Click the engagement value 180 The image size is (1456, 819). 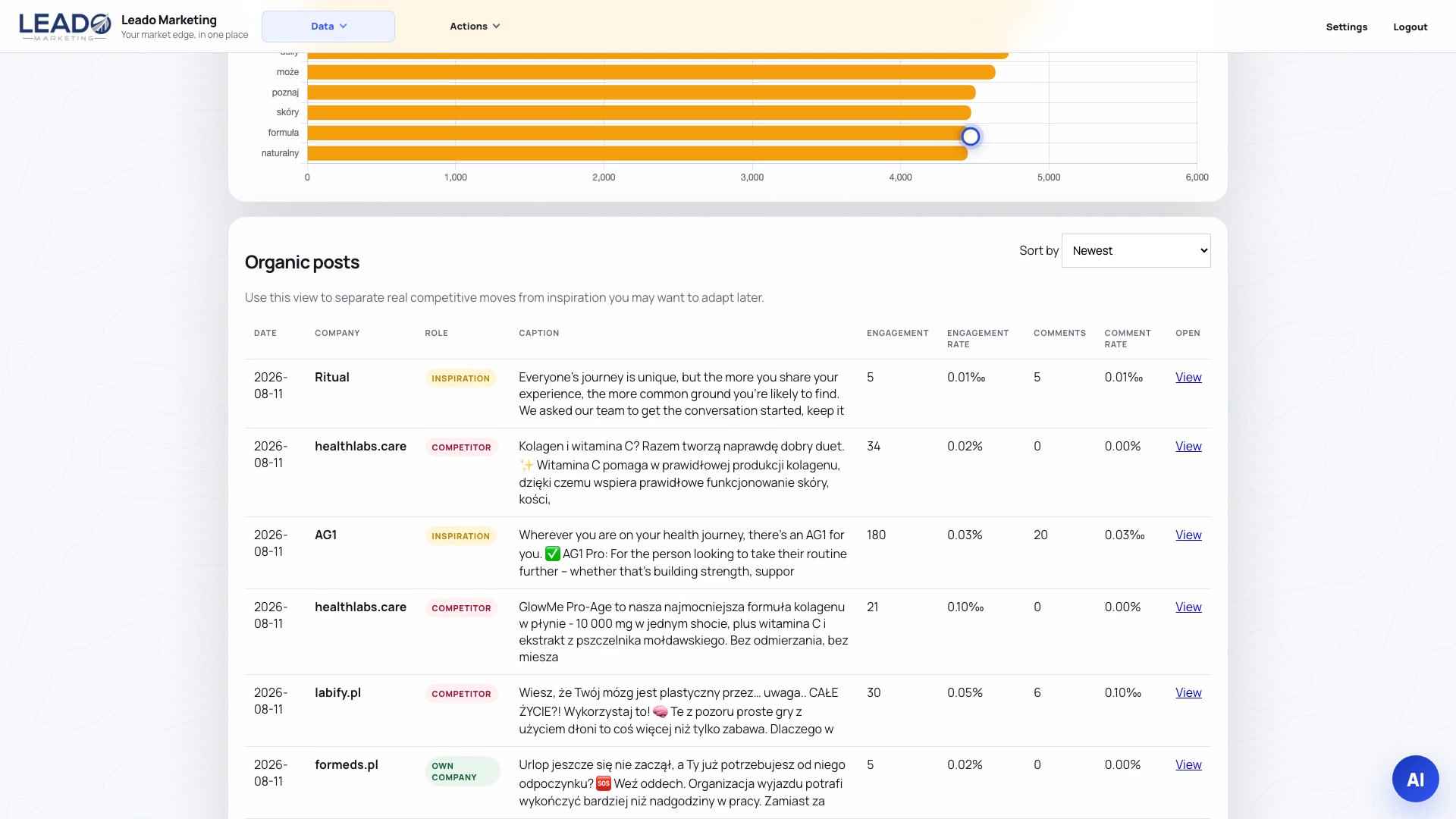click(876, 535)
